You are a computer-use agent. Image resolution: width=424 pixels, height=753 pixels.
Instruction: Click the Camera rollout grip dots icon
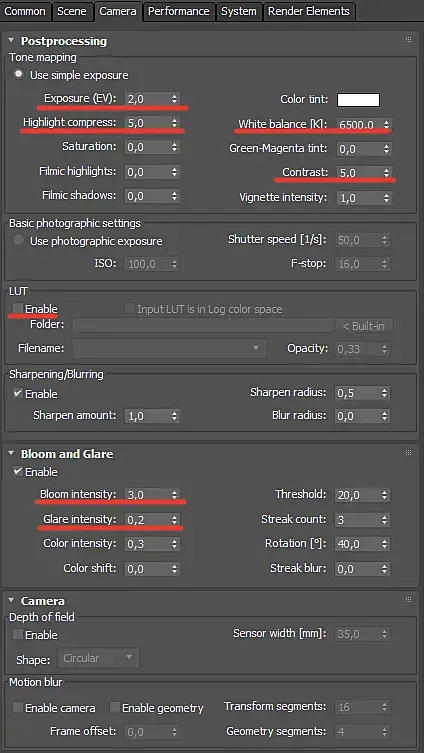coord(409,600)
